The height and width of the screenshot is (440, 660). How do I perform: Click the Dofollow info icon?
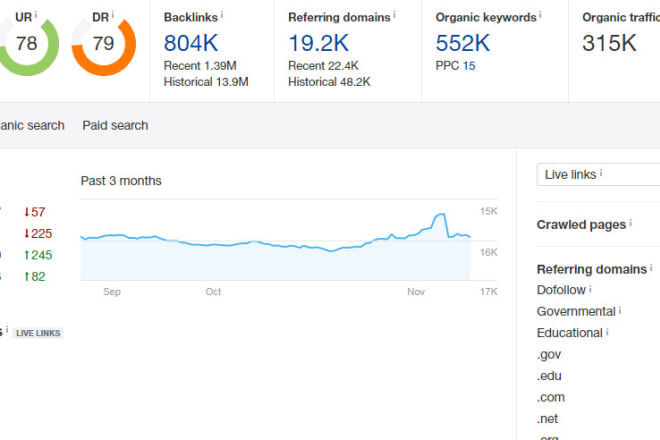click(x=590, y=288)
